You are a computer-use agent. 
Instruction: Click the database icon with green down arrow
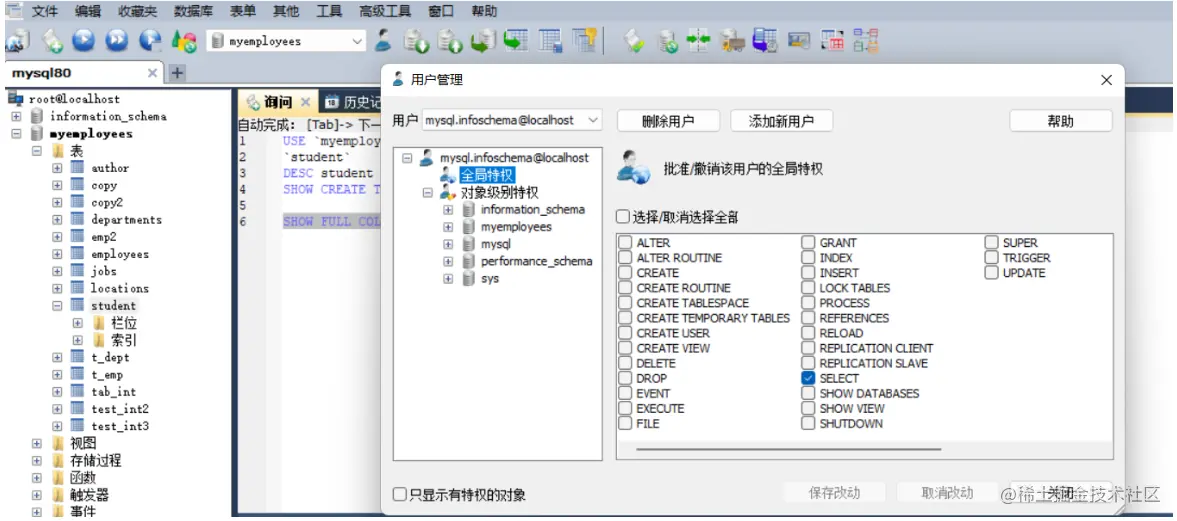pyautogui.click(x=416, y=41)
